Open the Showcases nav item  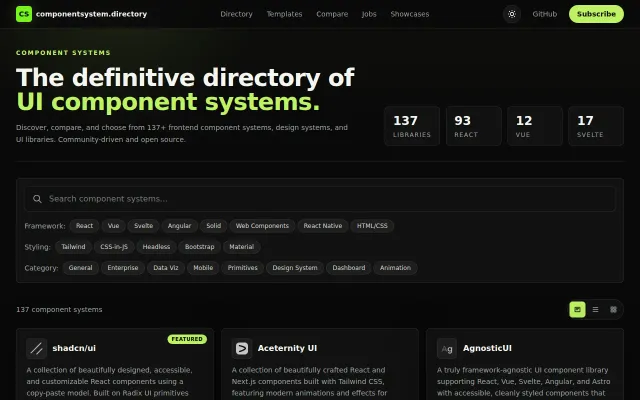[x=409, y=14]
